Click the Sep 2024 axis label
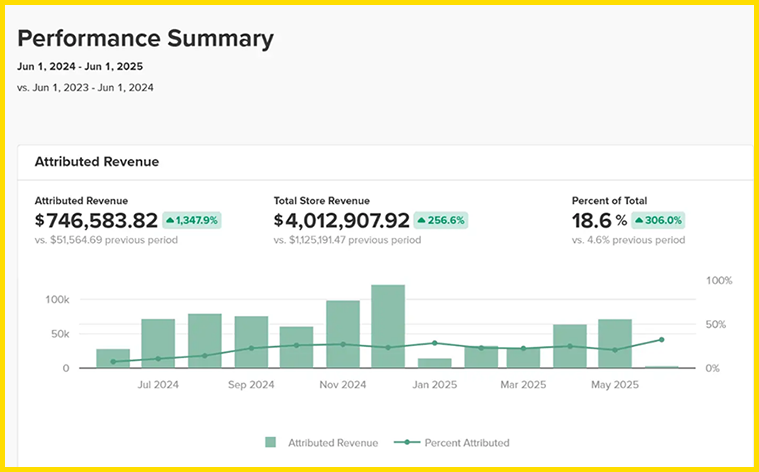Viewport: 759px width, 472px height. (x=251, y=385)
